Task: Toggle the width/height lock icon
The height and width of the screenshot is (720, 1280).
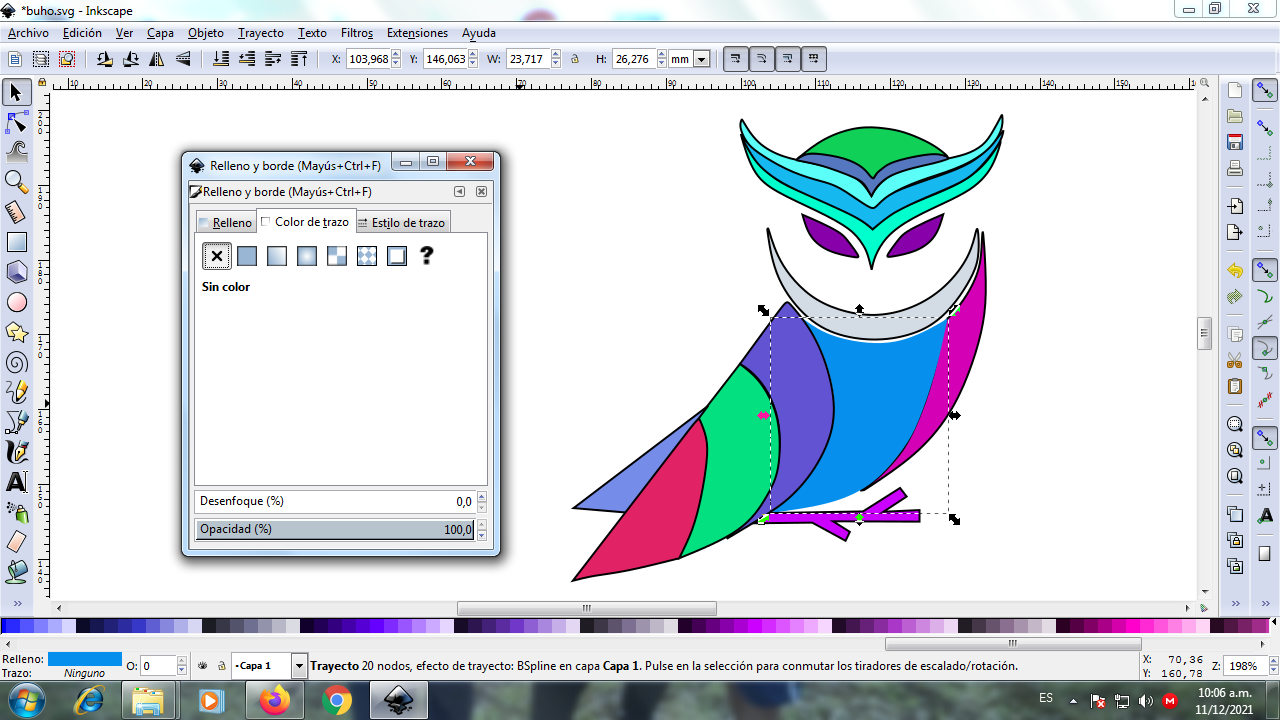Action: click(574, 59)
